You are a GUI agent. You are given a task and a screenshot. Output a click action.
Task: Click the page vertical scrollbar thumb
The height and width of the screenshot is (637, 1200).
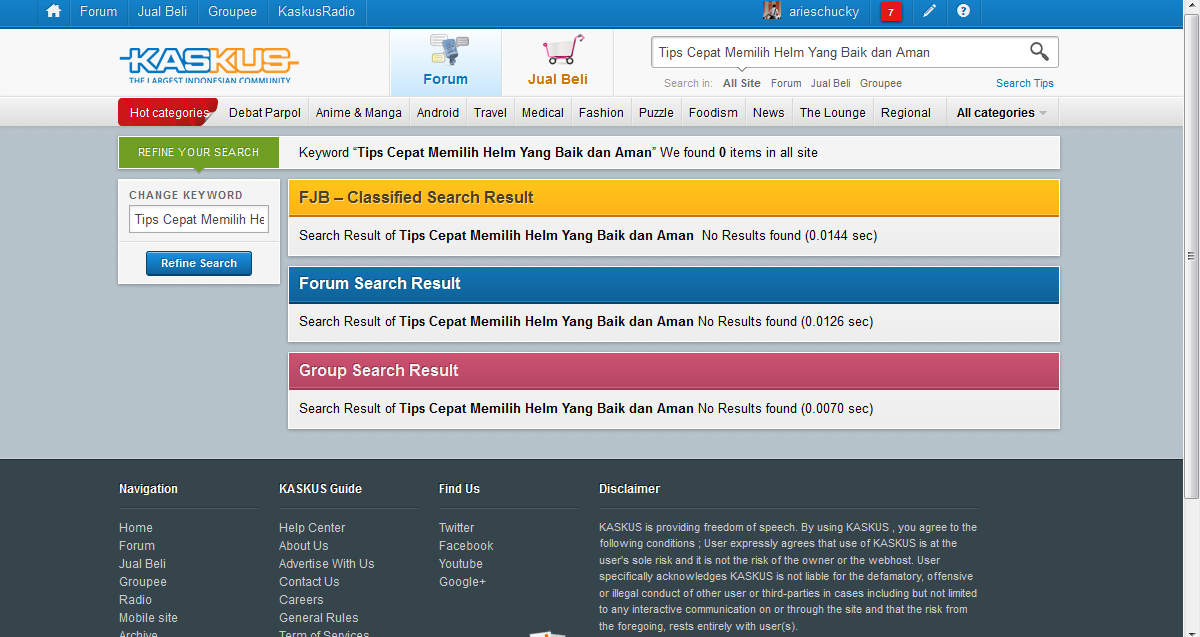[1191, 256]
